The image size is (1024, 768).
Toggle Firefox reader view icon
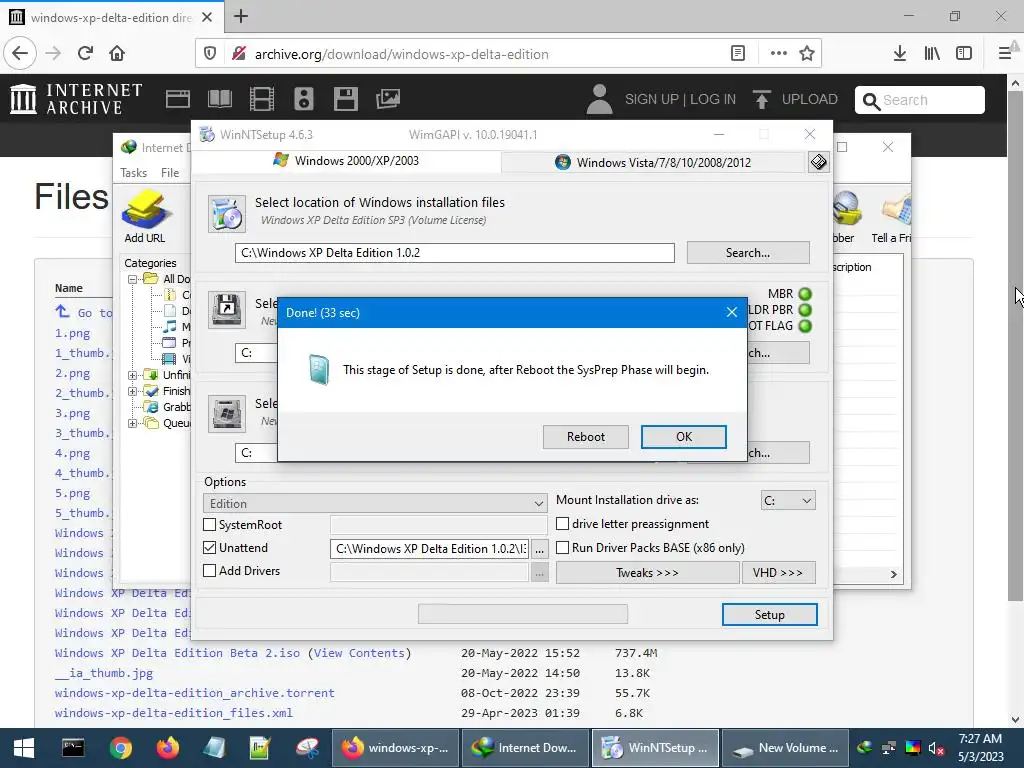738,54
